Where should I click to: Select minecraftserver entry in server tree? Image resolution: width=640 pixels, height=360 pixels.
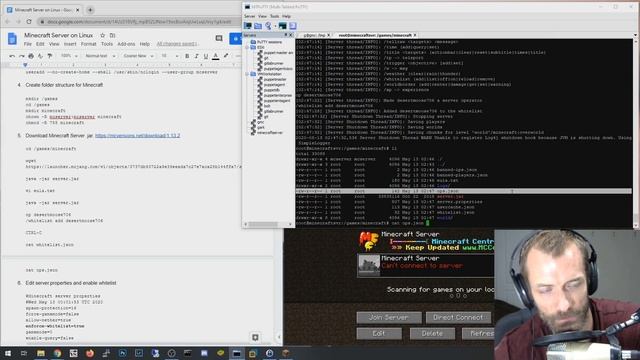point(270,132)
